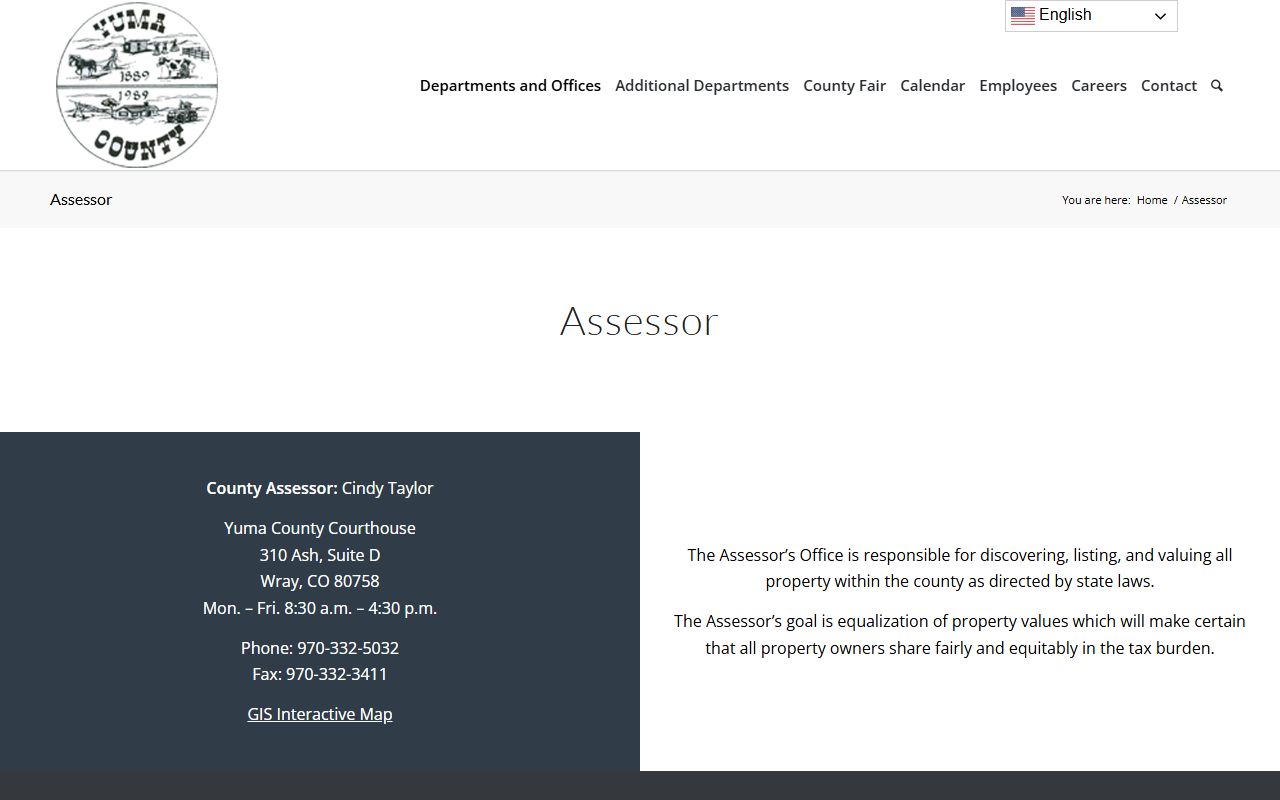Click the office hours Mon. – Fri. line
The image size is (1280, 800).
[320, 608]
